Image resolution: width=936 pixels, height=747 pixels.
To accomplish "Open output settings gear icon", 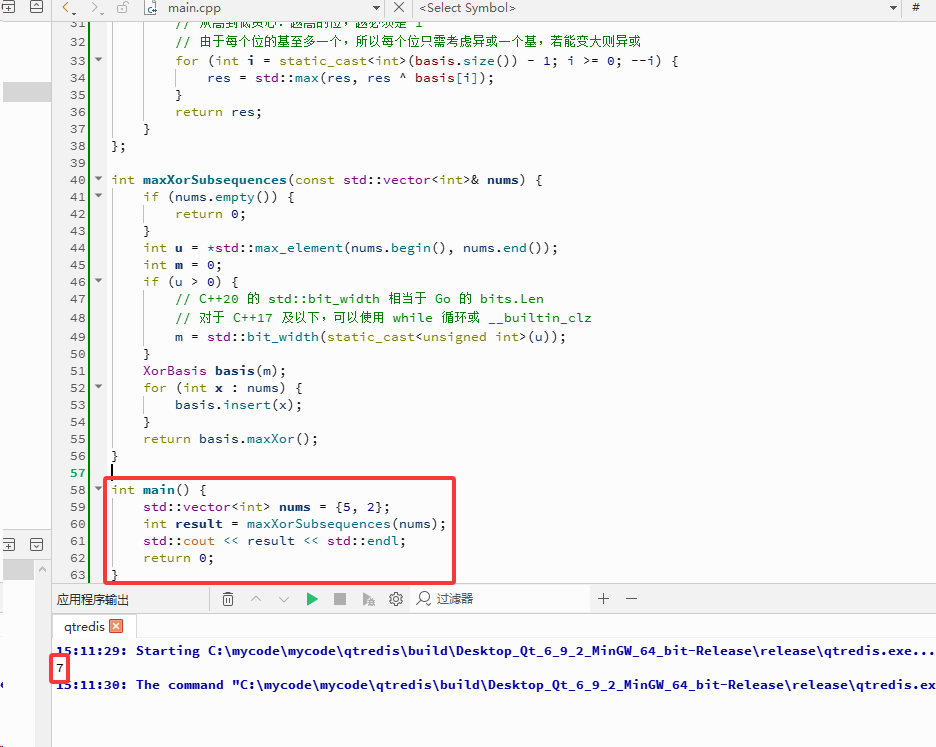I will 396,598.
